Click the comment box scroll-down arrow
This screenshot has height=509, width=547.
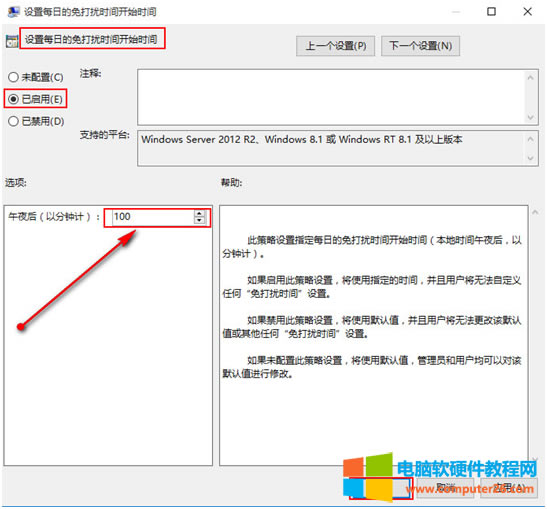coord(530,117)
